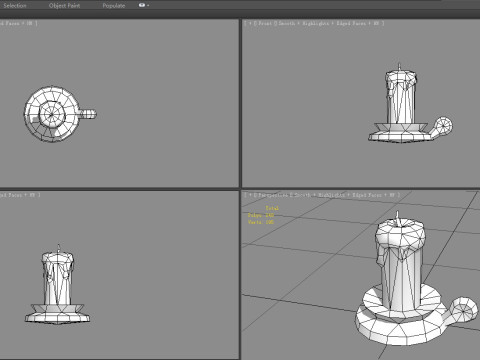
Task: Open the Selection ribbon tab
Action: point(15,5)
